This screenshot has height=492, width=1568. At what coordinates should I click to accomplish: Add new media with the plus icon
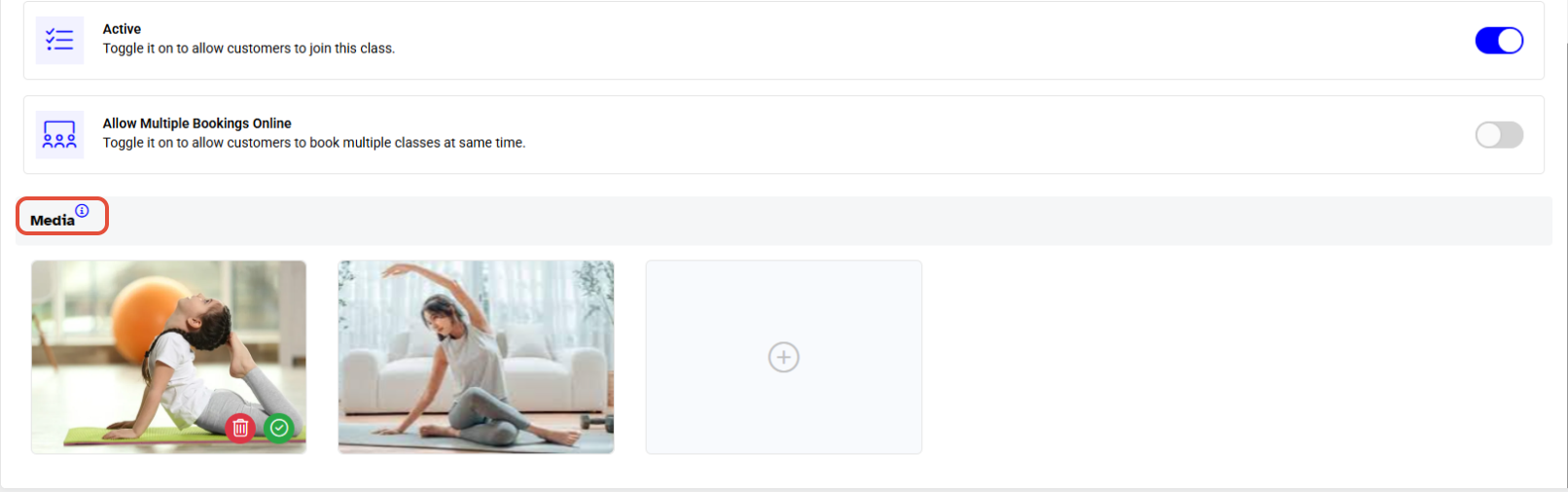tap(784, 357)
